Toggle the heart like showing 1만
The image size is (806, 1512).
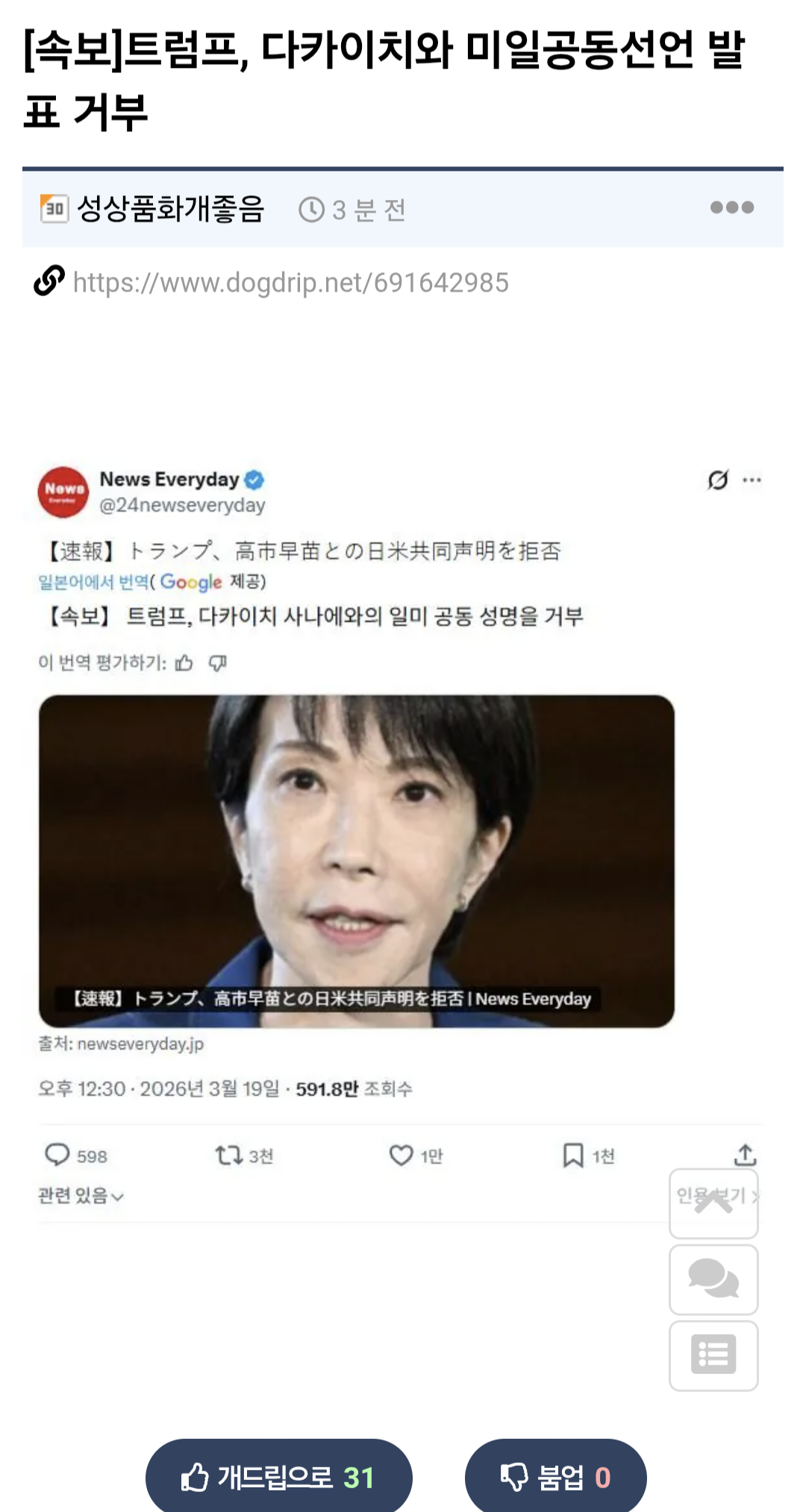[x=401, y=1155]
